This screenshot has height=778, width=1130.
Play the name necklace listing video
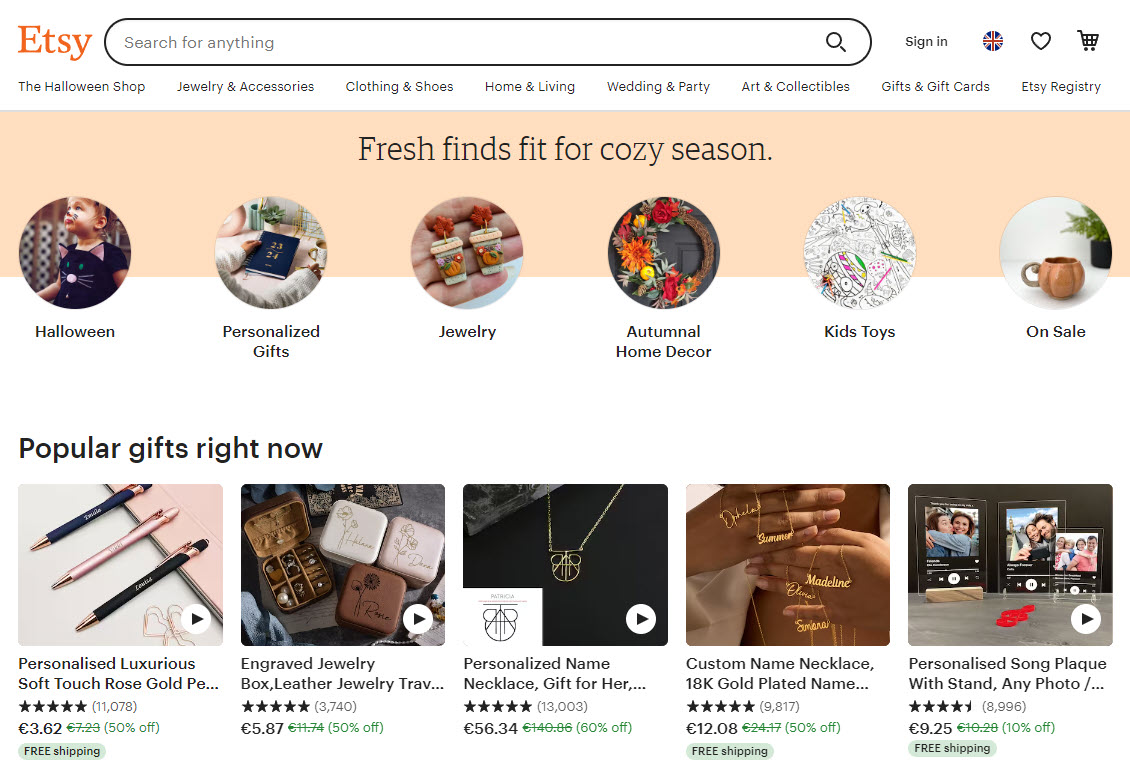[640, 619]
